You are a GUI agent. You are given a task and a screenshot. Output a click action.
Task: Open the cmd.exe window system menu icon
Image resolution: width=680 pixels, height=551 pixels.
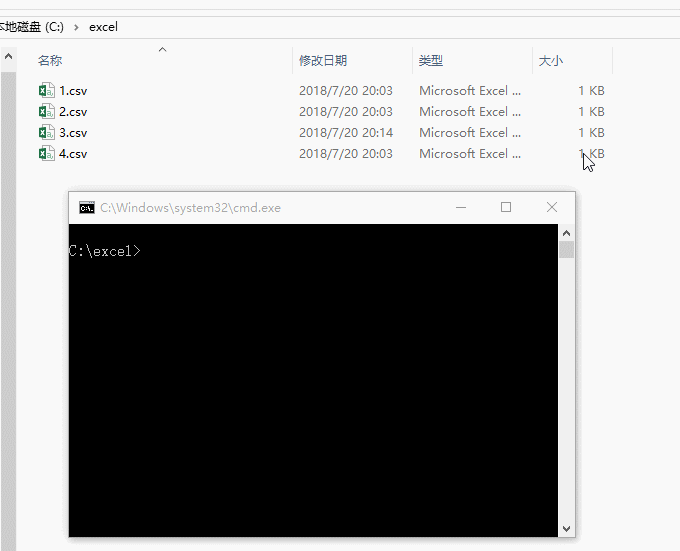[87, 208]
